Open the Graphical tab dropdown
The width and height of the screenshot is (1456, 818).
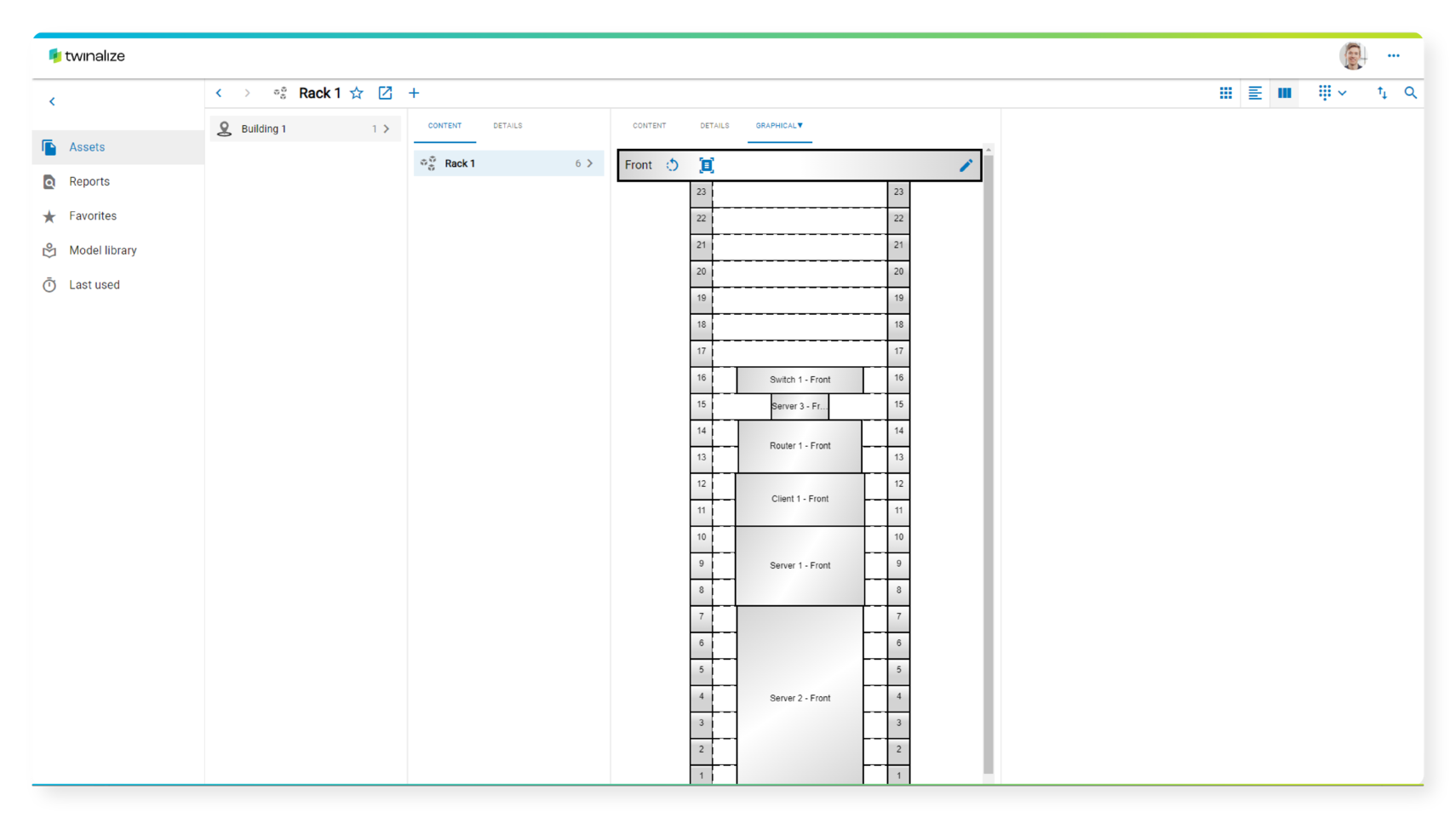click(x=779, y=126)
